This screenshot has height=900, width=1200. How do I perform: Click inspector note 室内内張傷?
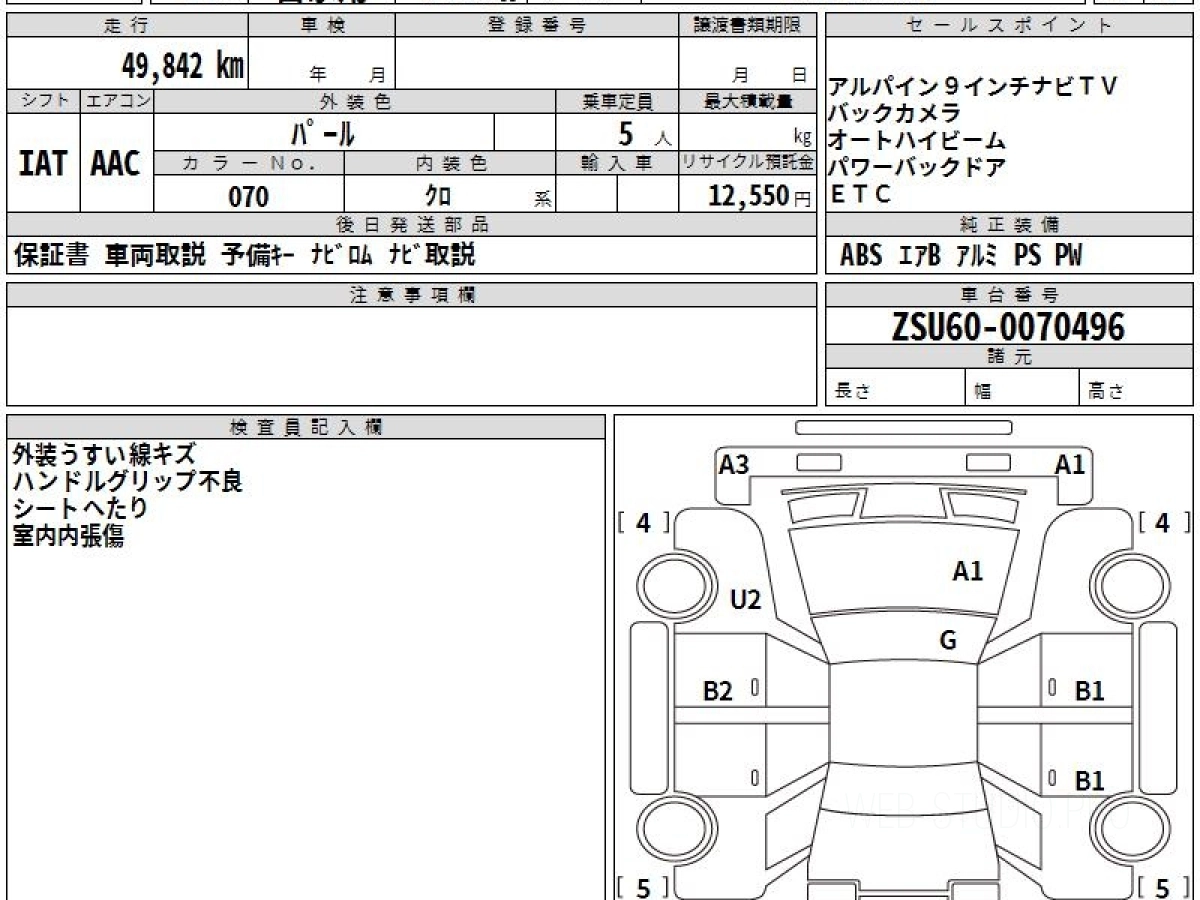point(68,535)
